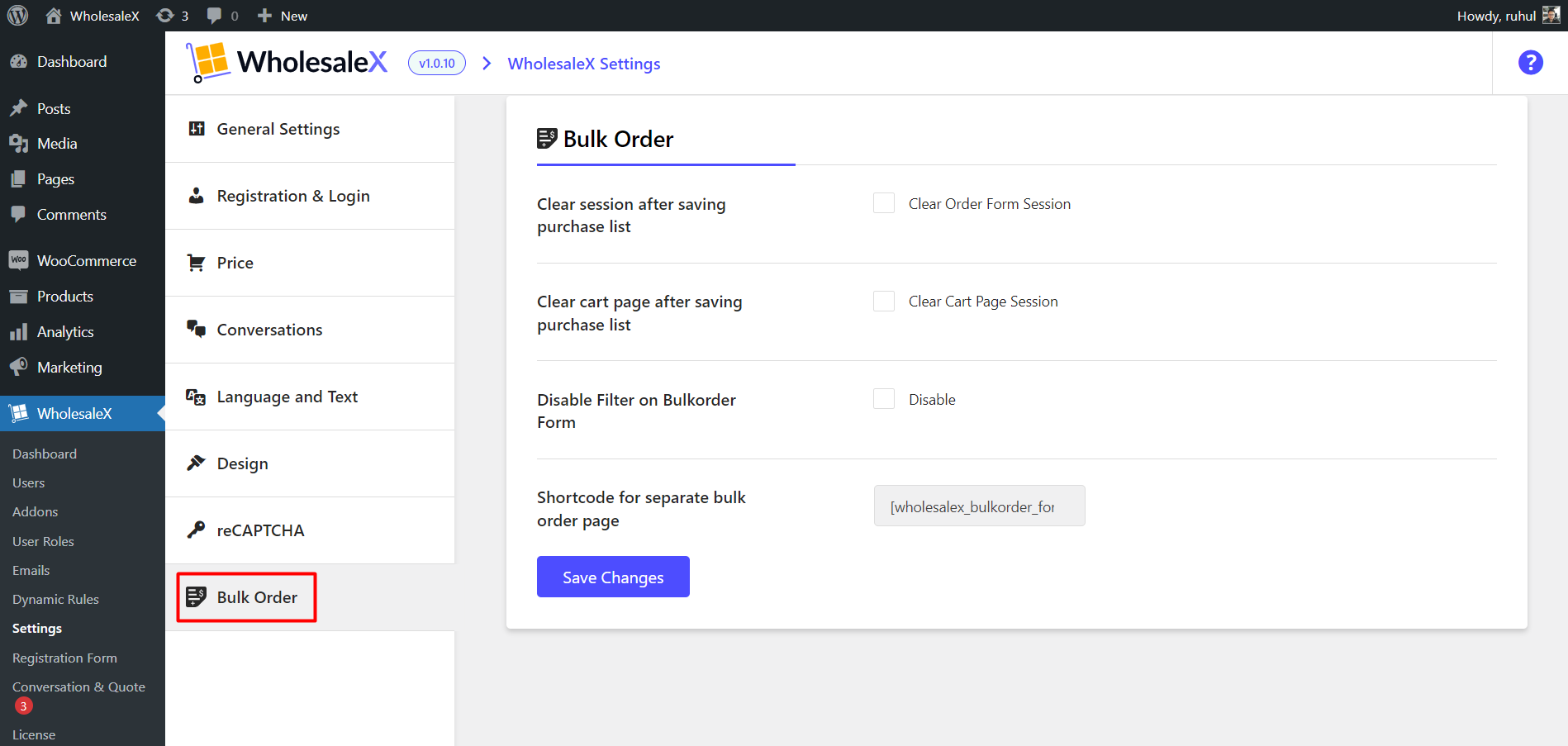1568x746 pixels.
Task: Click the General Settings sliders icon
Action: click(x=197, y=128)
